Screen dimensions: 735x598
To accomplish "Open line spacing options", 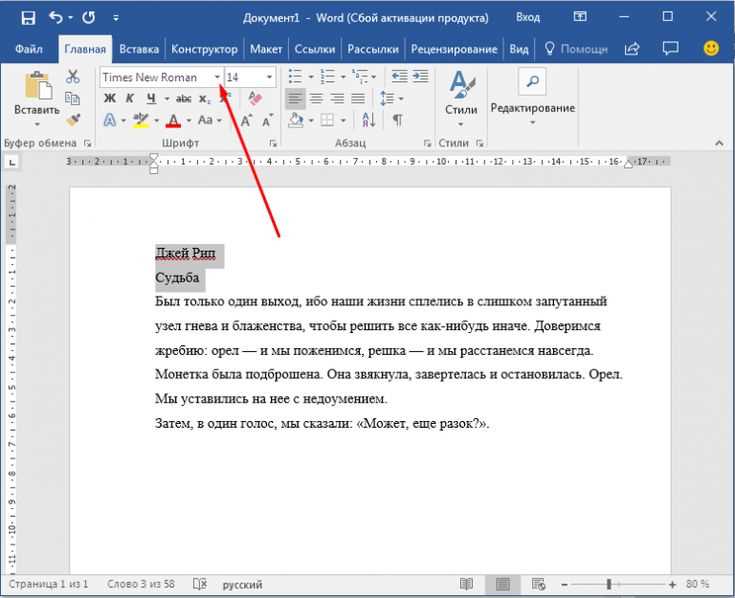I will coord(391,98).
